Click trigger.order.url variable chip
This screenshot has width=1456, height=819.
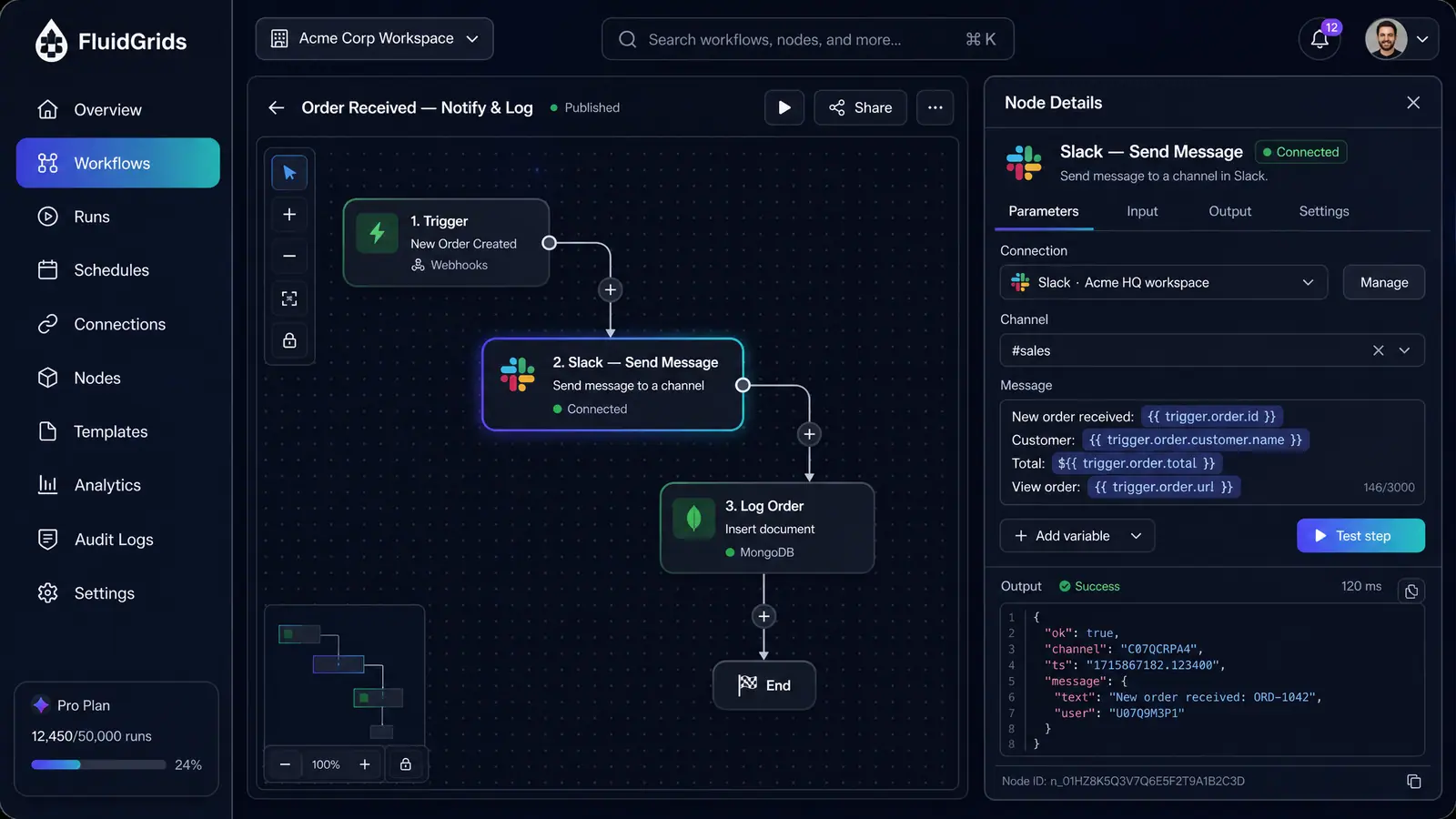(1164, 487)
